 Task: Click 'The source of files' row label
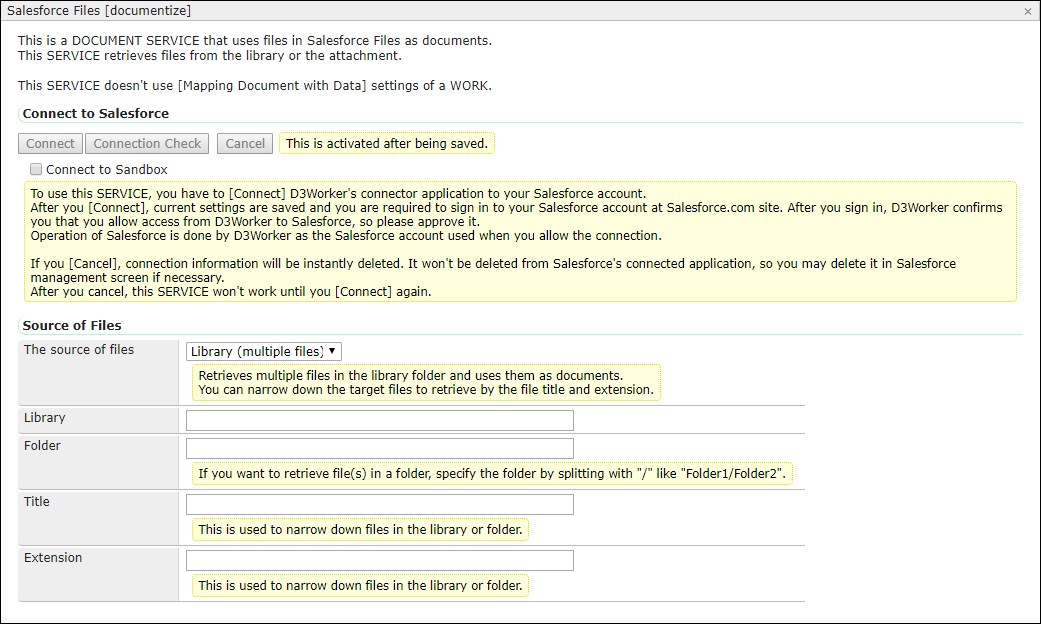tap(79, 350)
